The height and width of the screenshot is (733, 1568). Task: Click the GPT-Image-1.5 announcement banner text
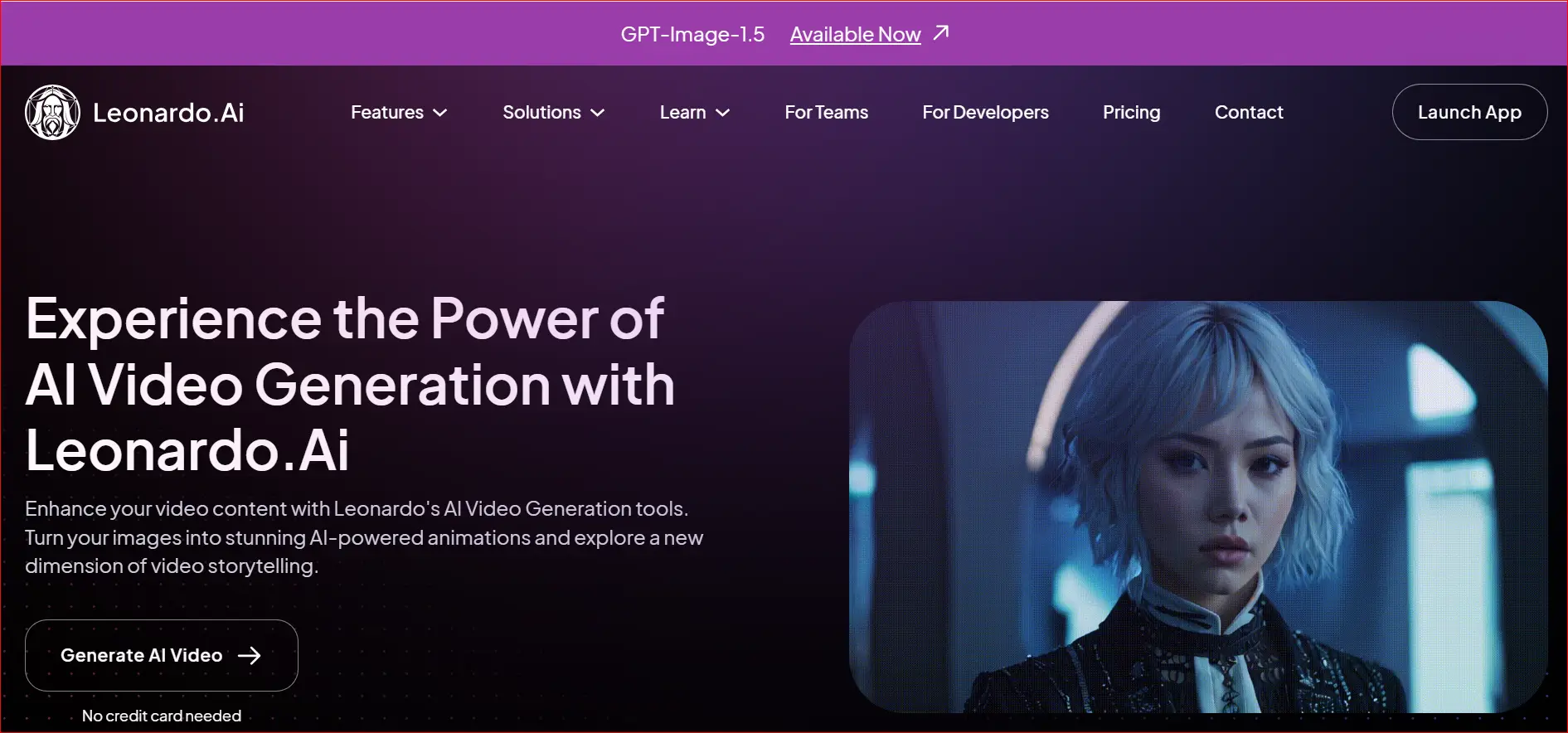692,34
